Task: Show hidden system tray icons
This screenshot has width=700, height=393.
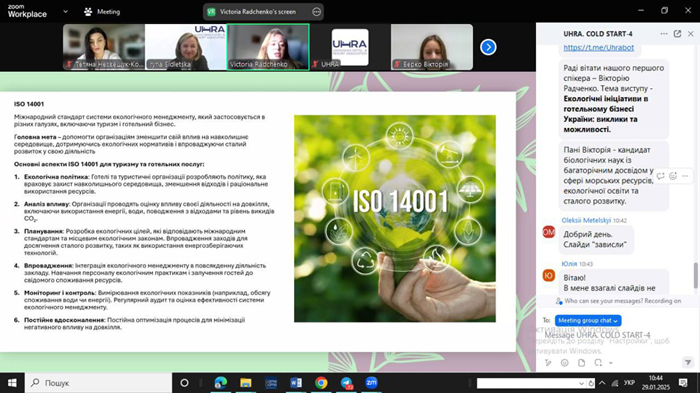Action: coord(602,383)
